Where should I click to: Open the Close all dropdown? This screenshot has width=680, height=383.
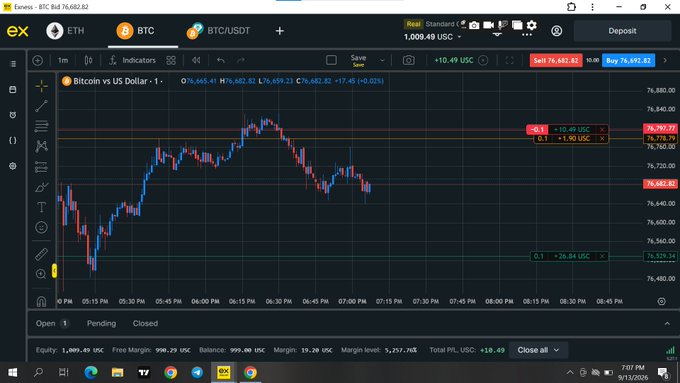538,350
